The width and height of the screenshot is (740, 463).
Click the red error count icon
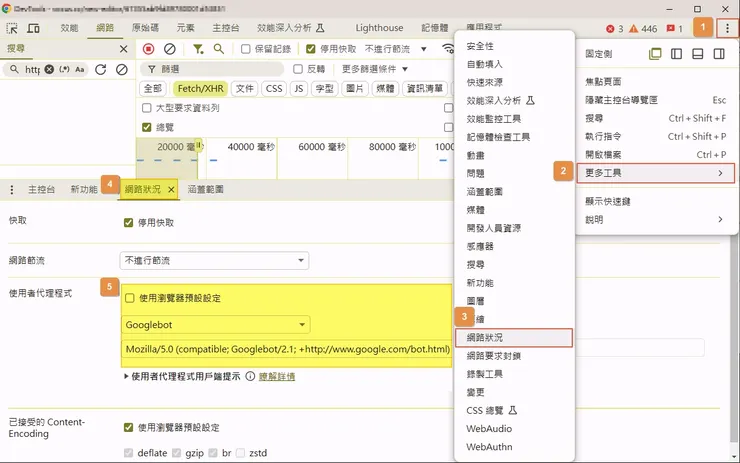[610, 29]
